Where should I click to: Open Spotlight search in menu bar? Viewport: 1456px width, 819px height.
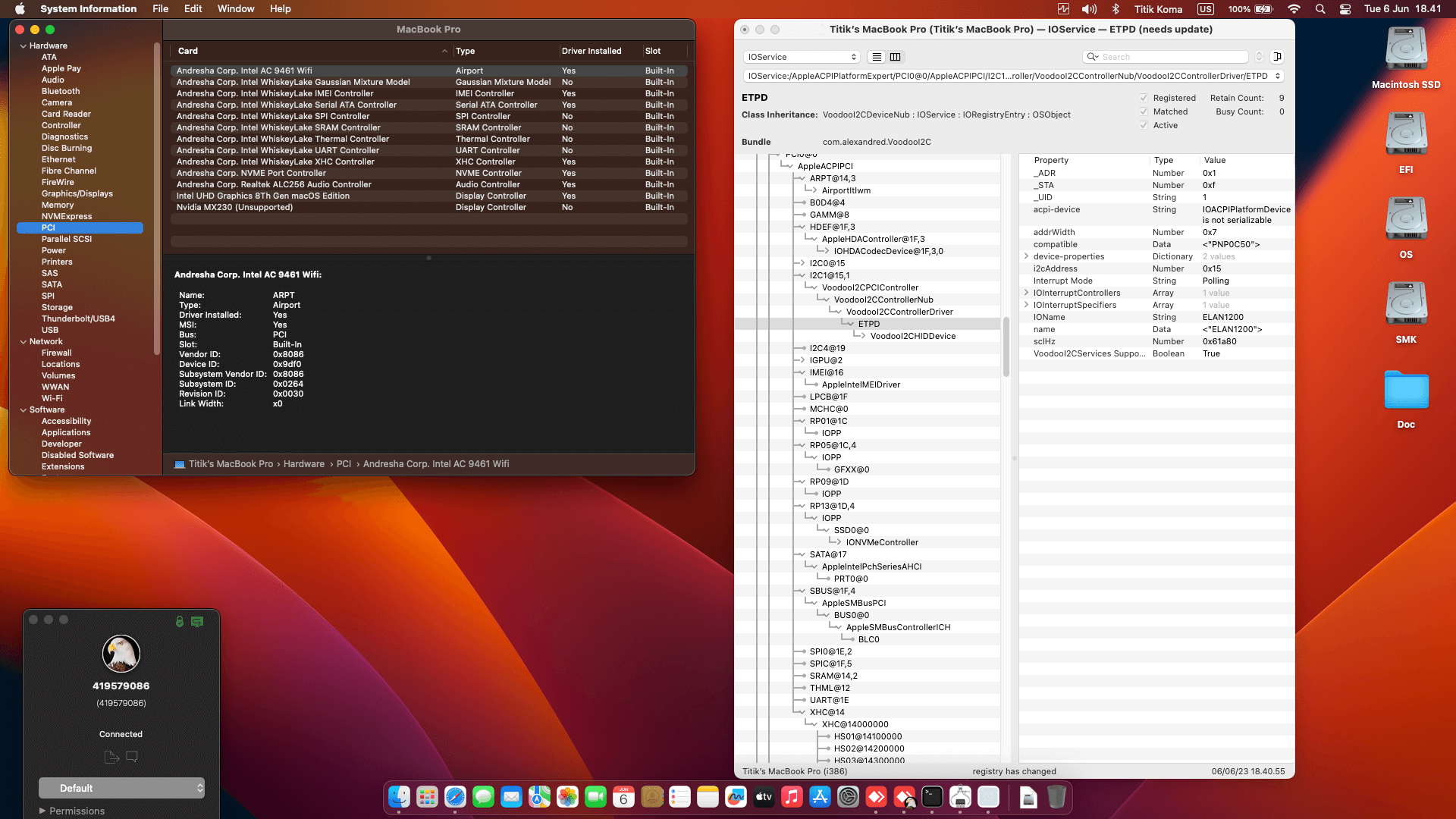pos(1320,9)
